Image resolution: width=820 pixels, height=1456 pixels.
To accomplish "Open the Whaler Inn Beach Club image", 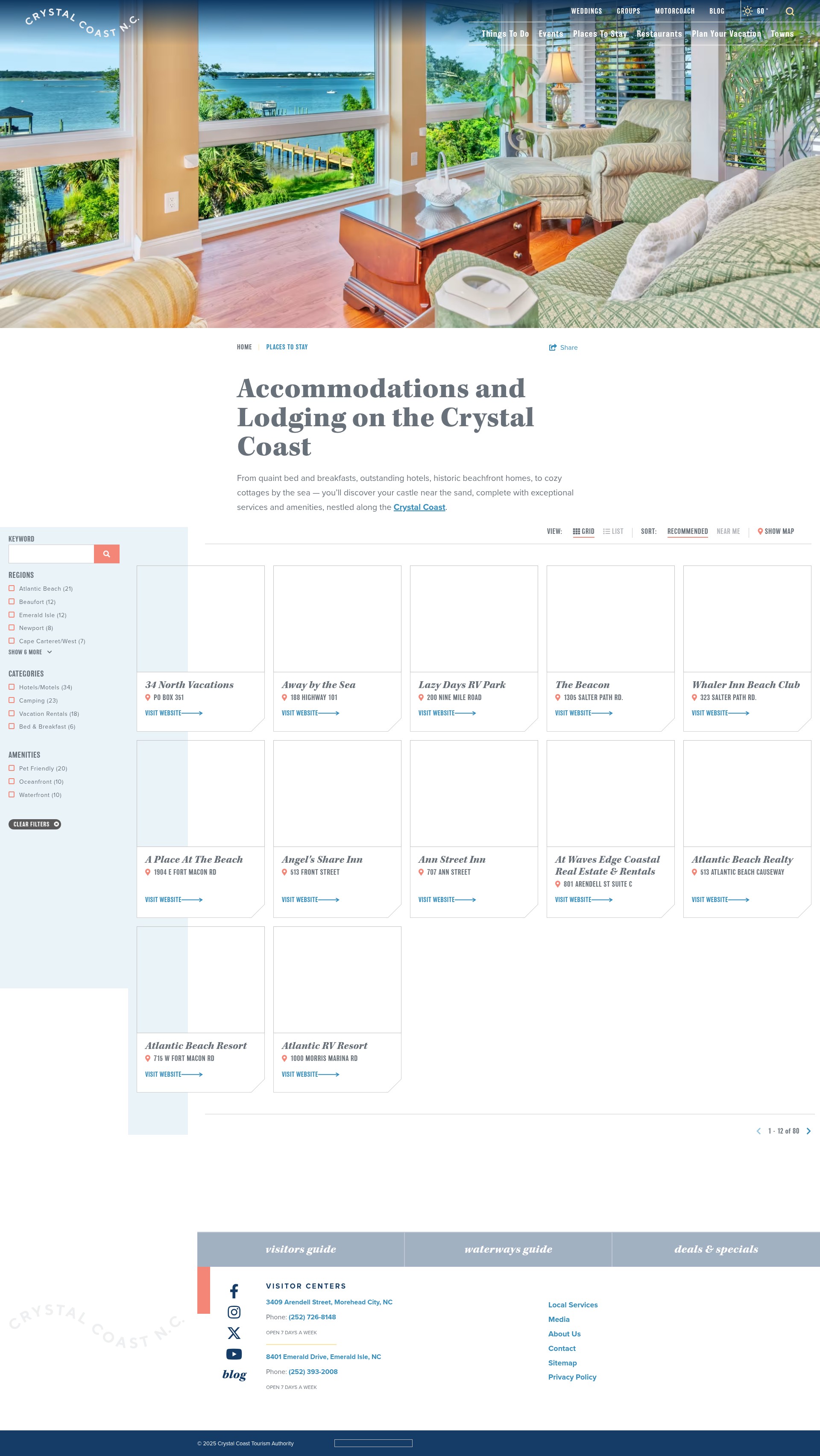I will coord(747,619).
